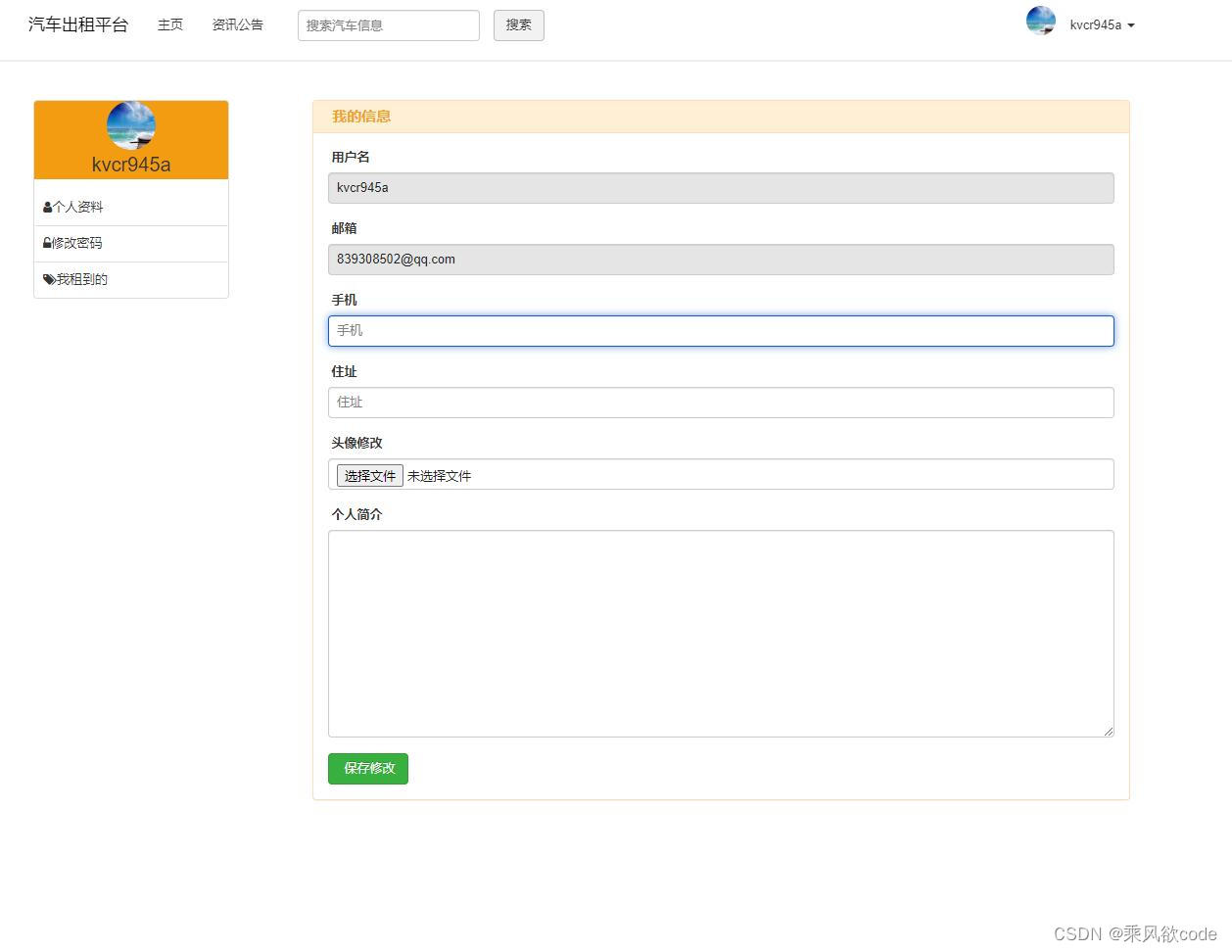Click the navbar user avatar image
This screenshot has width=1232, height=952.
click(x=1041, y=21)
